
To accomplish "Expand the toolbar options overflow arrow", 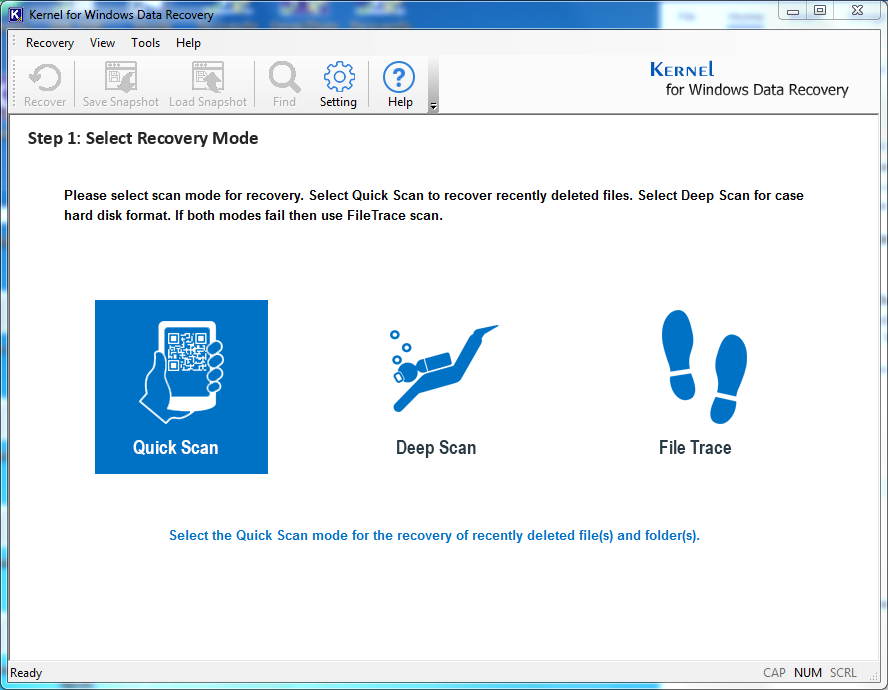I will 433,106.
